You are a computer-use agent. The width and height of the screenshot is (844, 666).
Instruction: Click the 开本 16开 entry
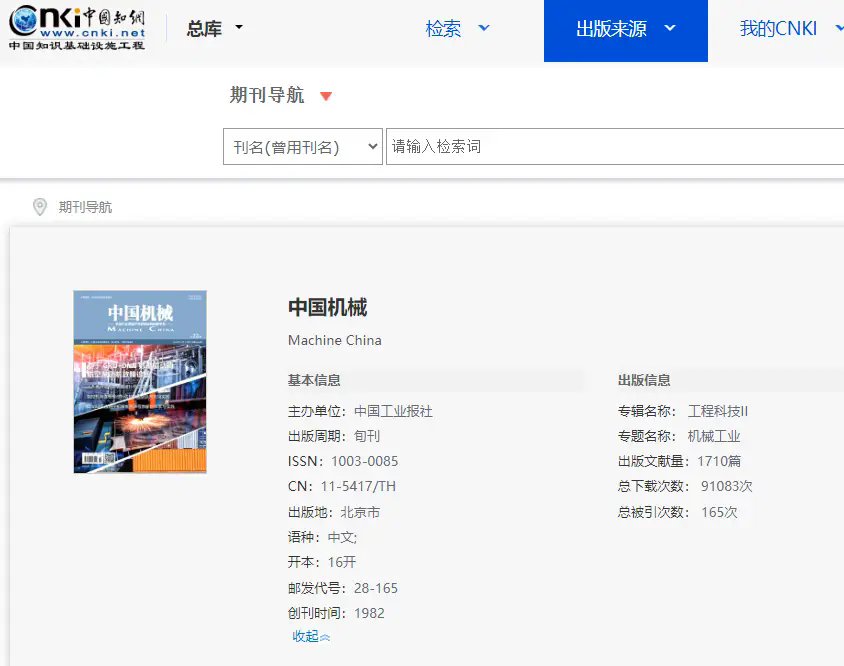coord(322,562)
